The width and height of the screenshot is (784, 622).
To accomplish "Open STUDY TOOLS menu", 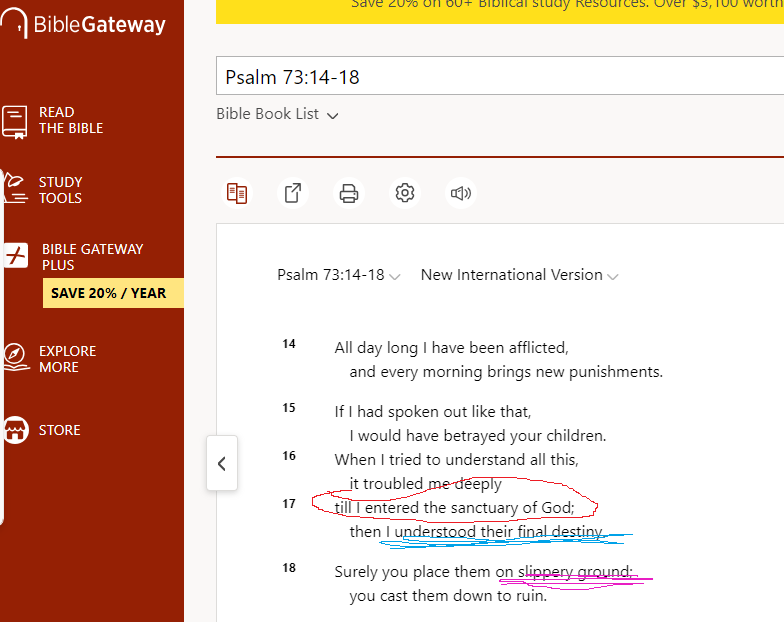I will tap(60, 190).
